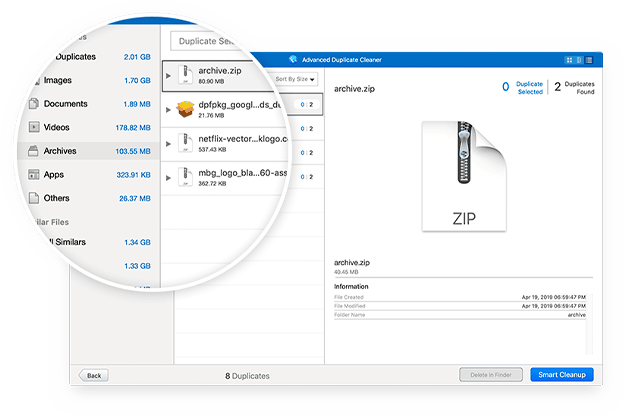Viewport: 625px width, 418px height.
Task: Select the netflix-vector...klogo row text
Action: (x=243, y=139)
